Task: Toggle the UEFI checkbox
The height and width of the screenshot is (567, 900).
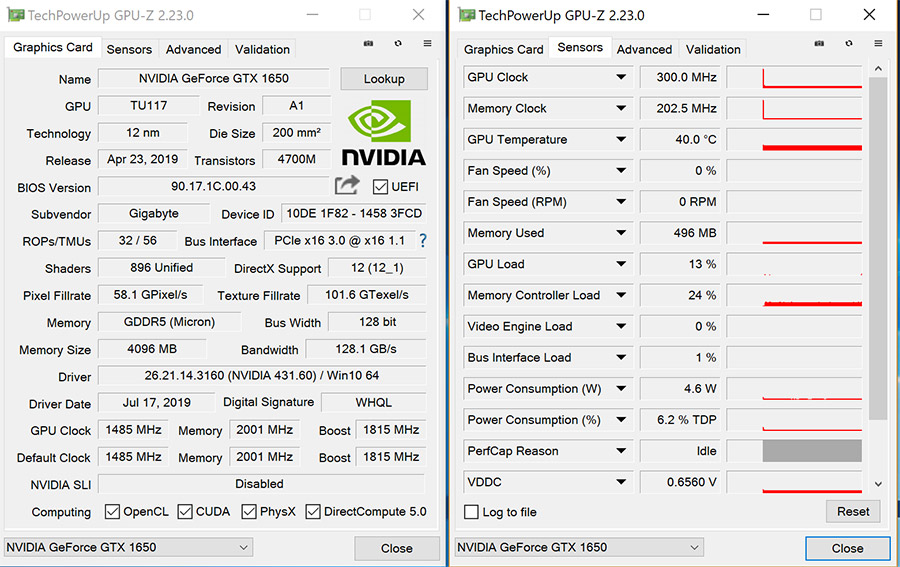Action: 380,187
